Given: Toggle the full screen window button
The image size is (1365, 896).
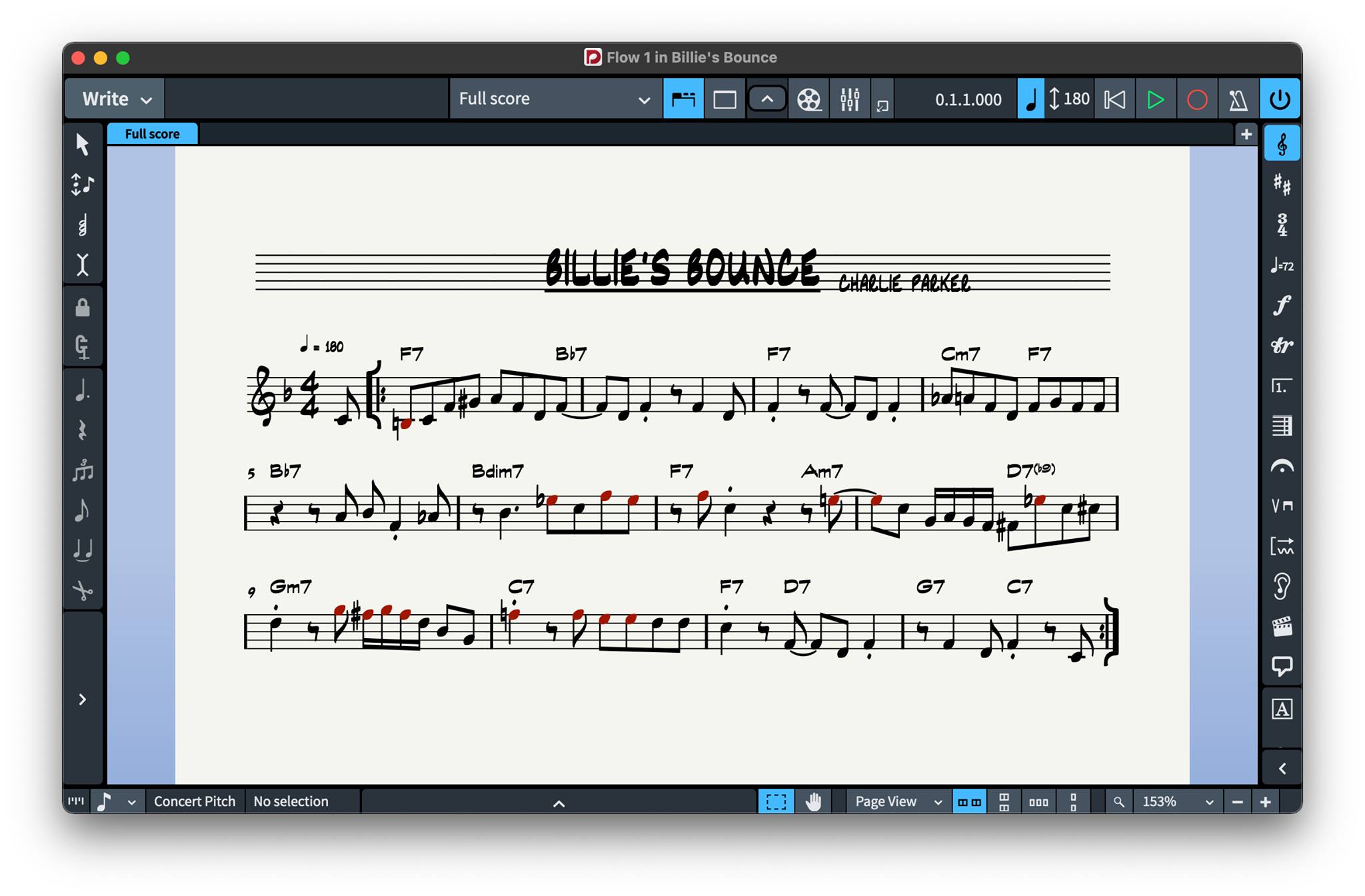Looking at the screenshot, I should 724,99.
